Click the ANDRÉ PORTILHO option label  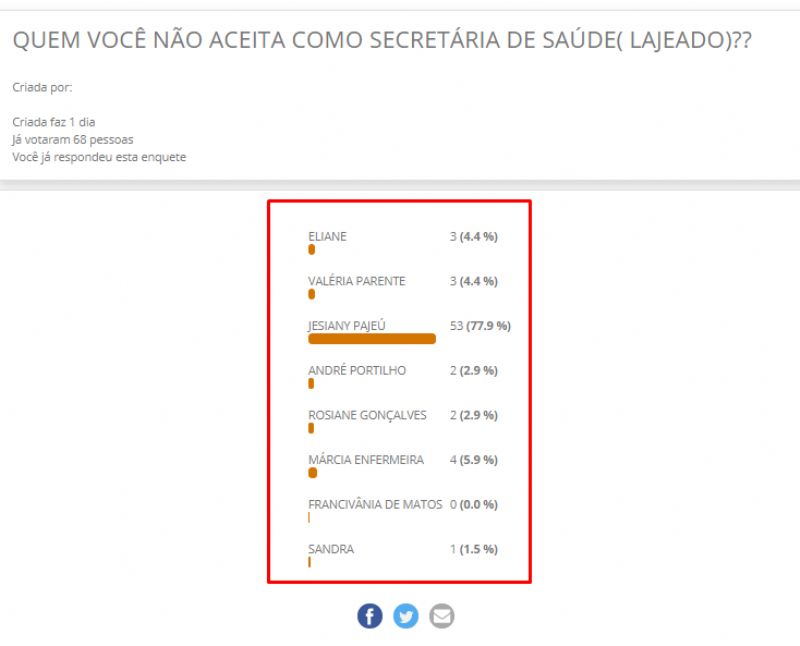pos(357,371)
